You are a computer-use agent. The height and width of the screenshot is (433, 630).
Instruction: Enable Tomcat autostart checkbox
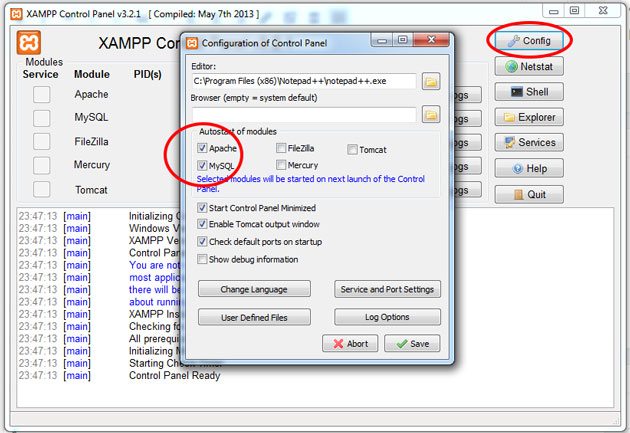(x=352, y=149)
